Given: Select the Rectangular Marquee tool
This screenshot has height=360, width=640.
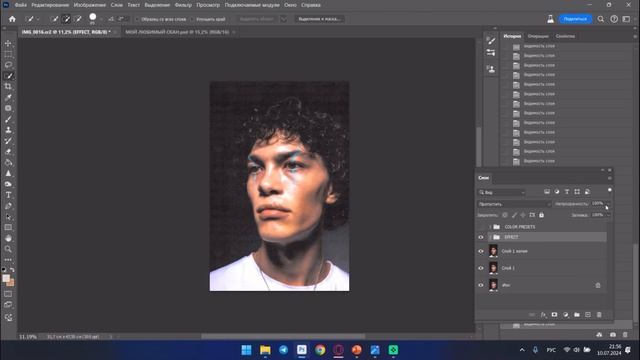Looking at the screenshot, I should 8,54.
